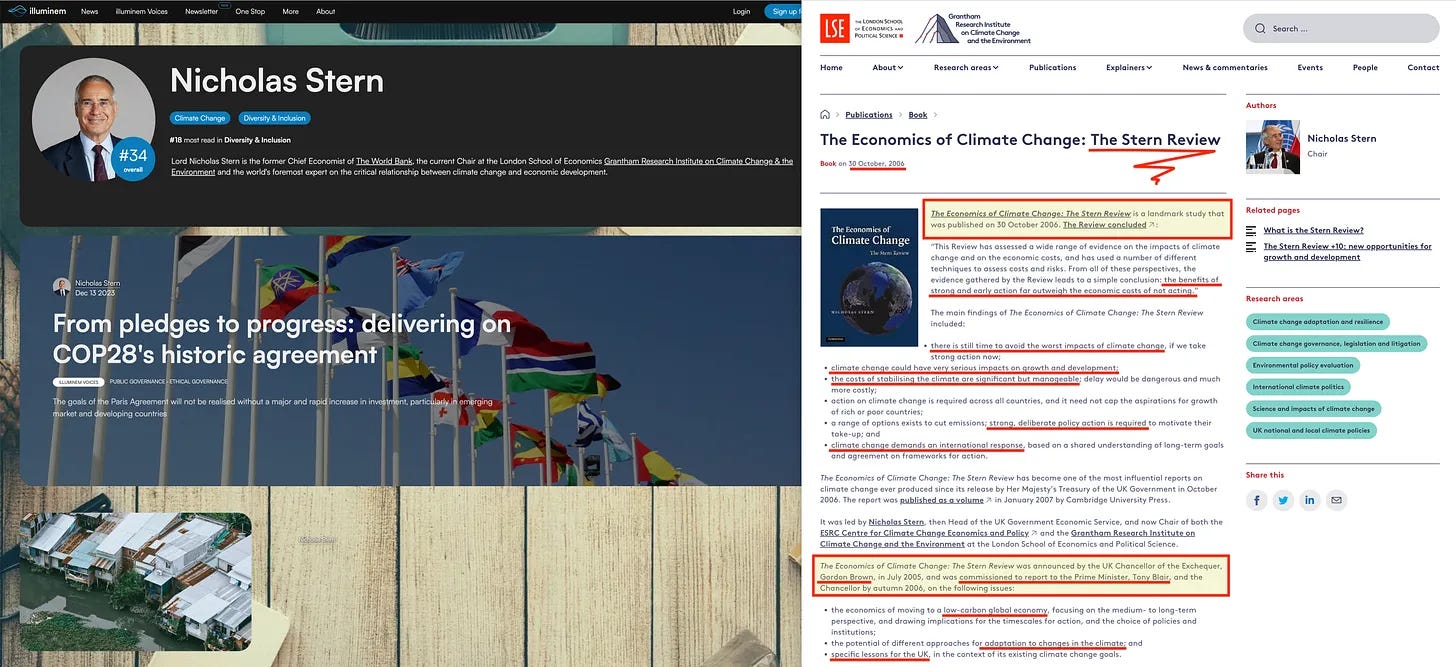Click the ILLUMINEM VOICES label on article

(79, 382)
